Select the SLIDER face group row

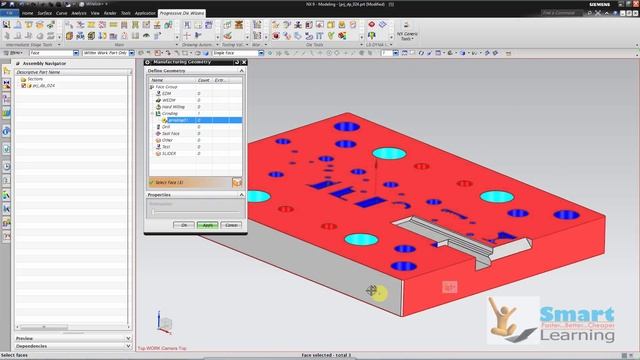tap(196, 153)
